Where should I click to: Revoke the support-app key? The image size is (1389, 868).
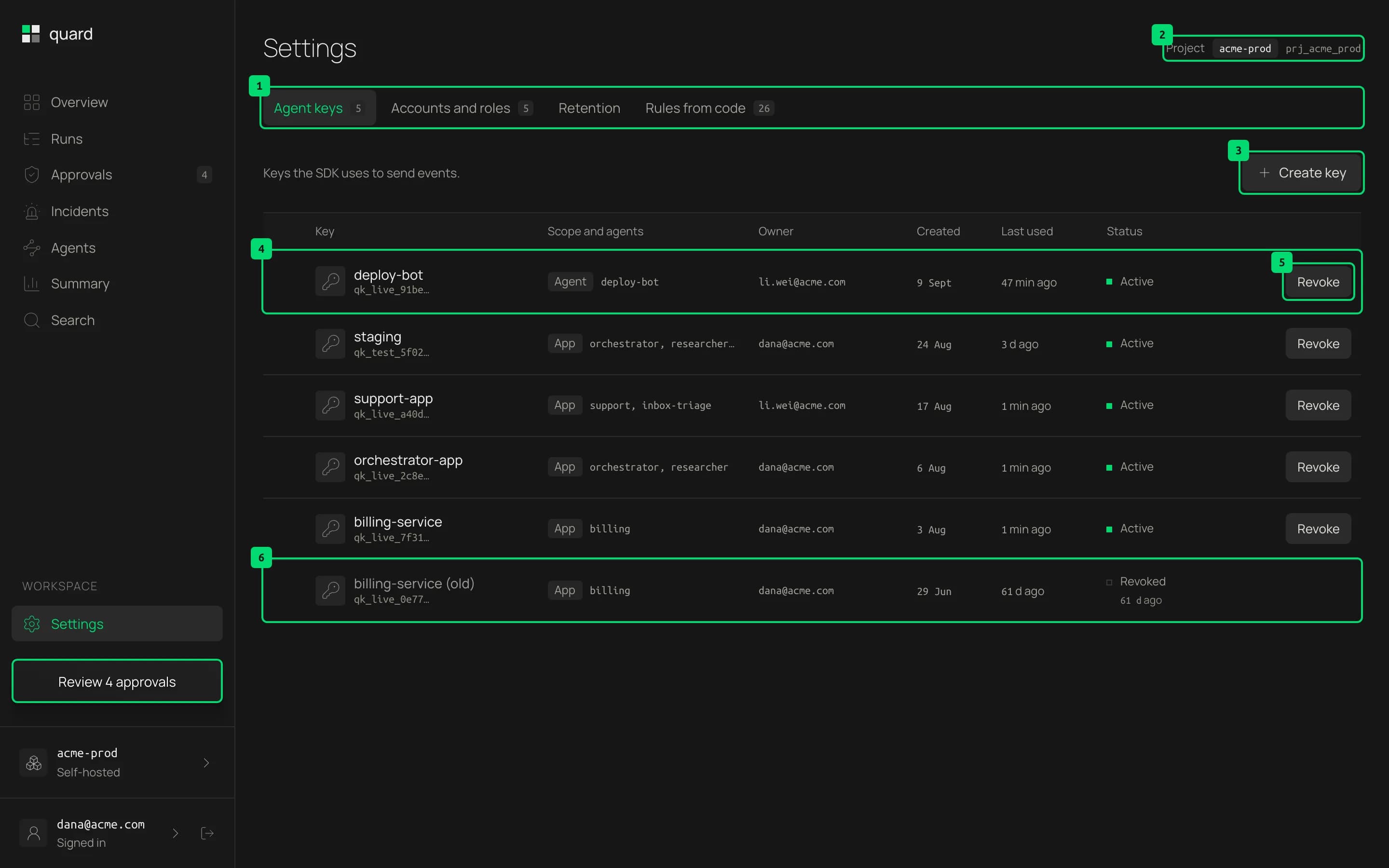(1318, 405)
